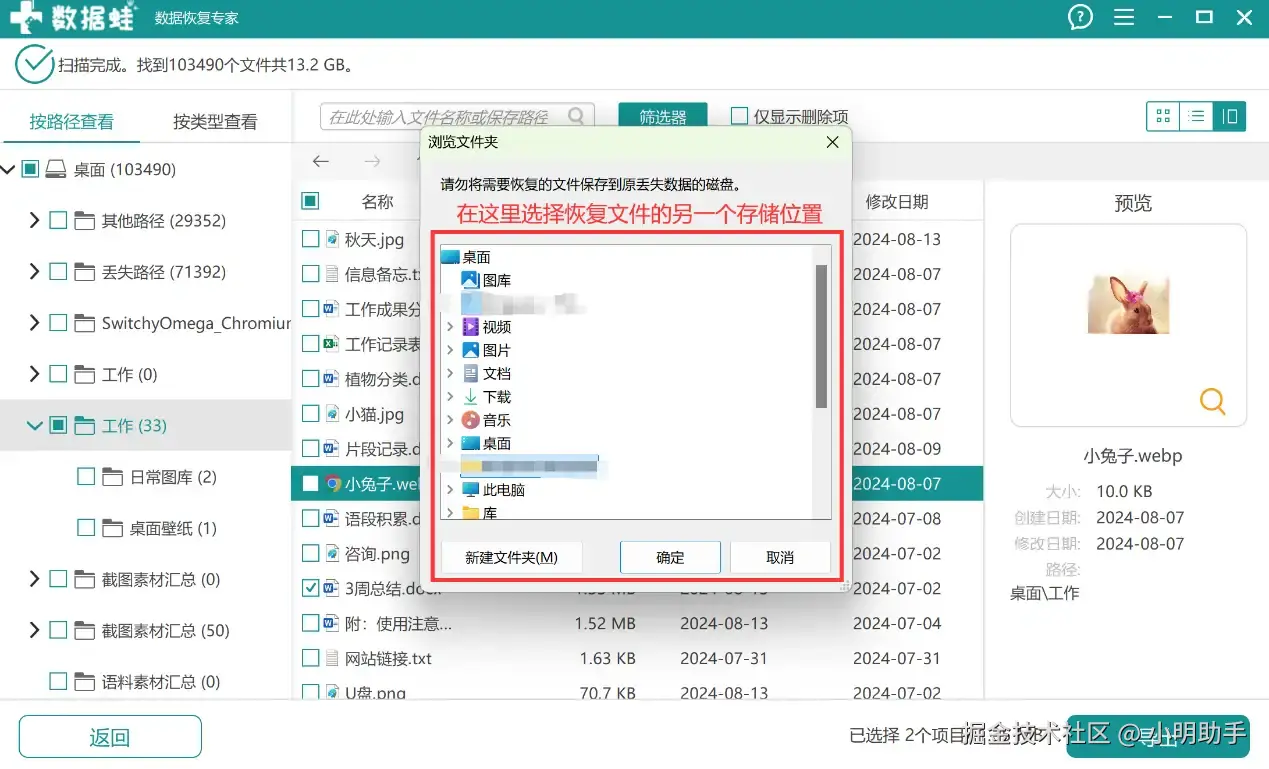Check the 秋天.jpg file checkbox

[310, 240]
